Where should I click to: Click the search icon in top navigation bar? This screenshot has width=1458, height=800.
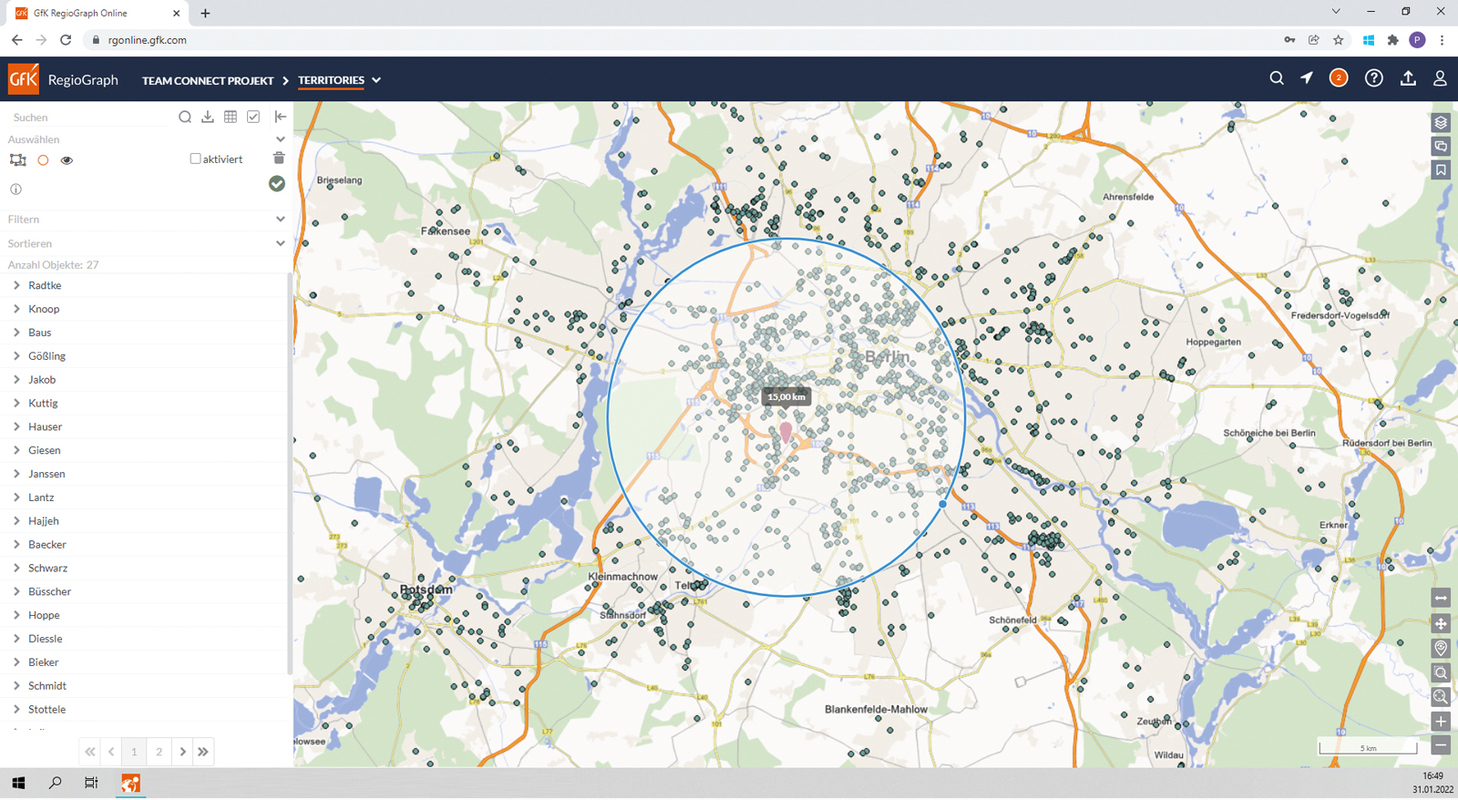point(1277,78)
